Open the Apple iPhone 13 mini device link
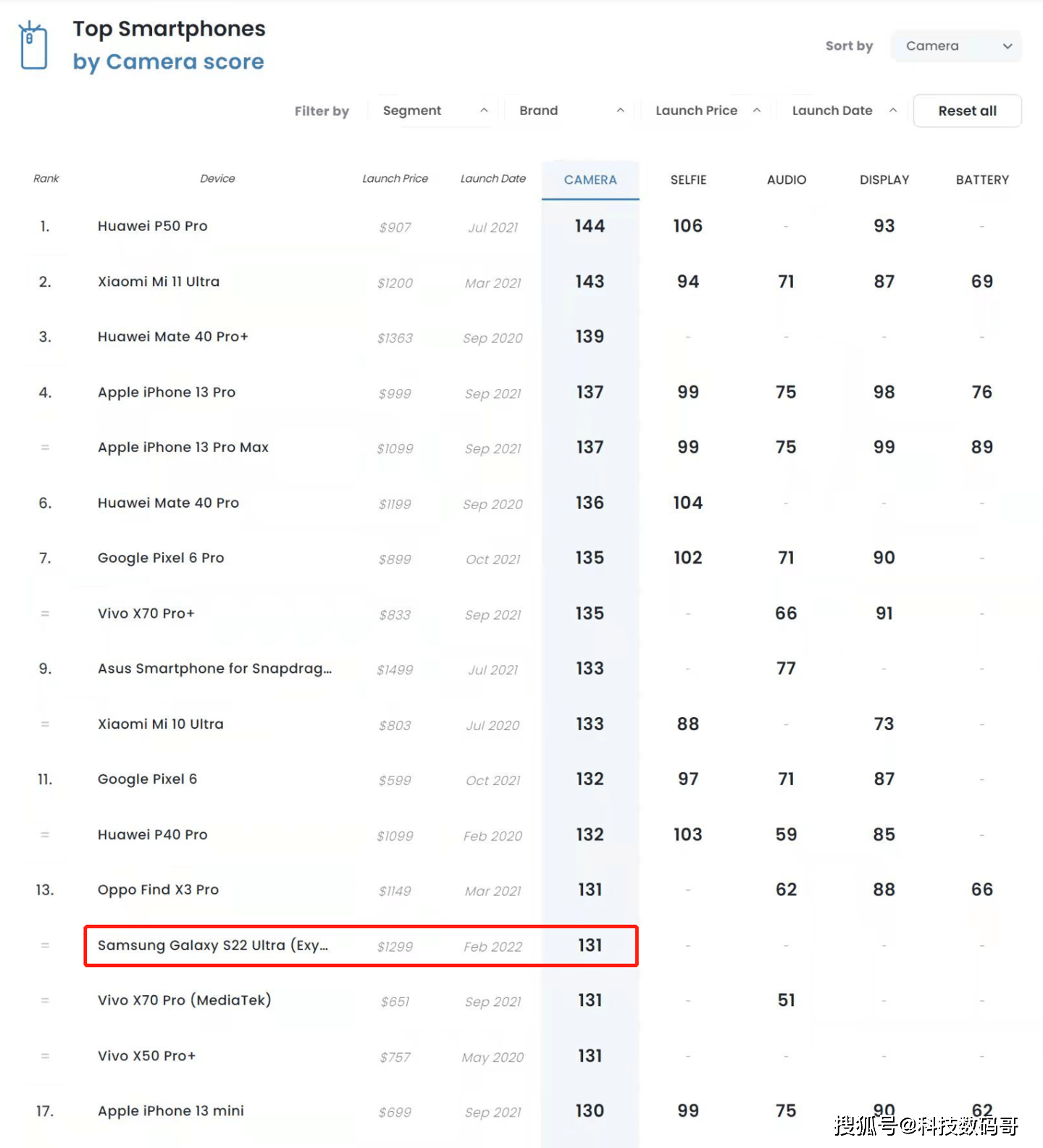This screenshot has width=1043, height=1148. [171, 1111]
